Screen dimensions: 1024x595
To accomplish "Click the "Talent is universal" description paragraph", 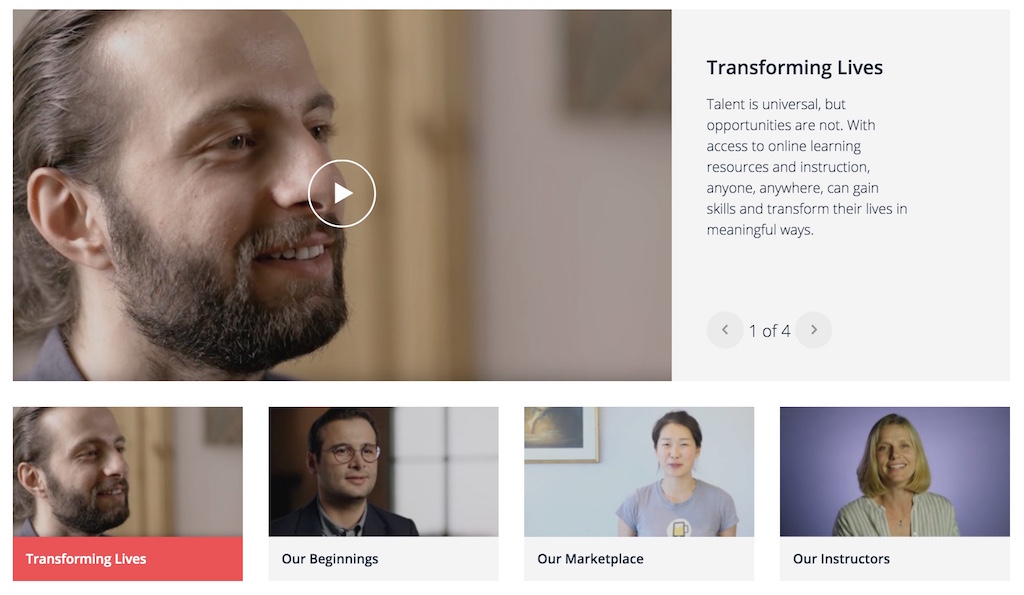I will coord(807,167).
